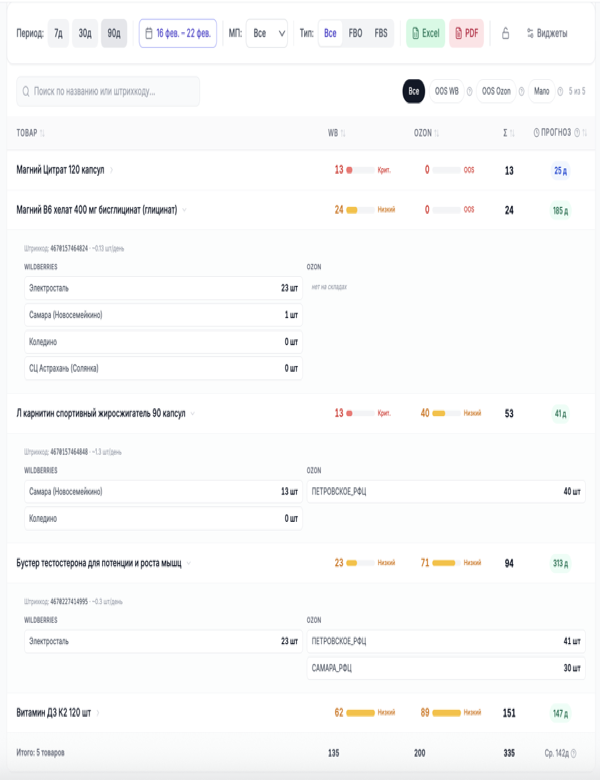Show only OOS Ozon products
This screenshot has height=780, width=600.
point(496,91)
